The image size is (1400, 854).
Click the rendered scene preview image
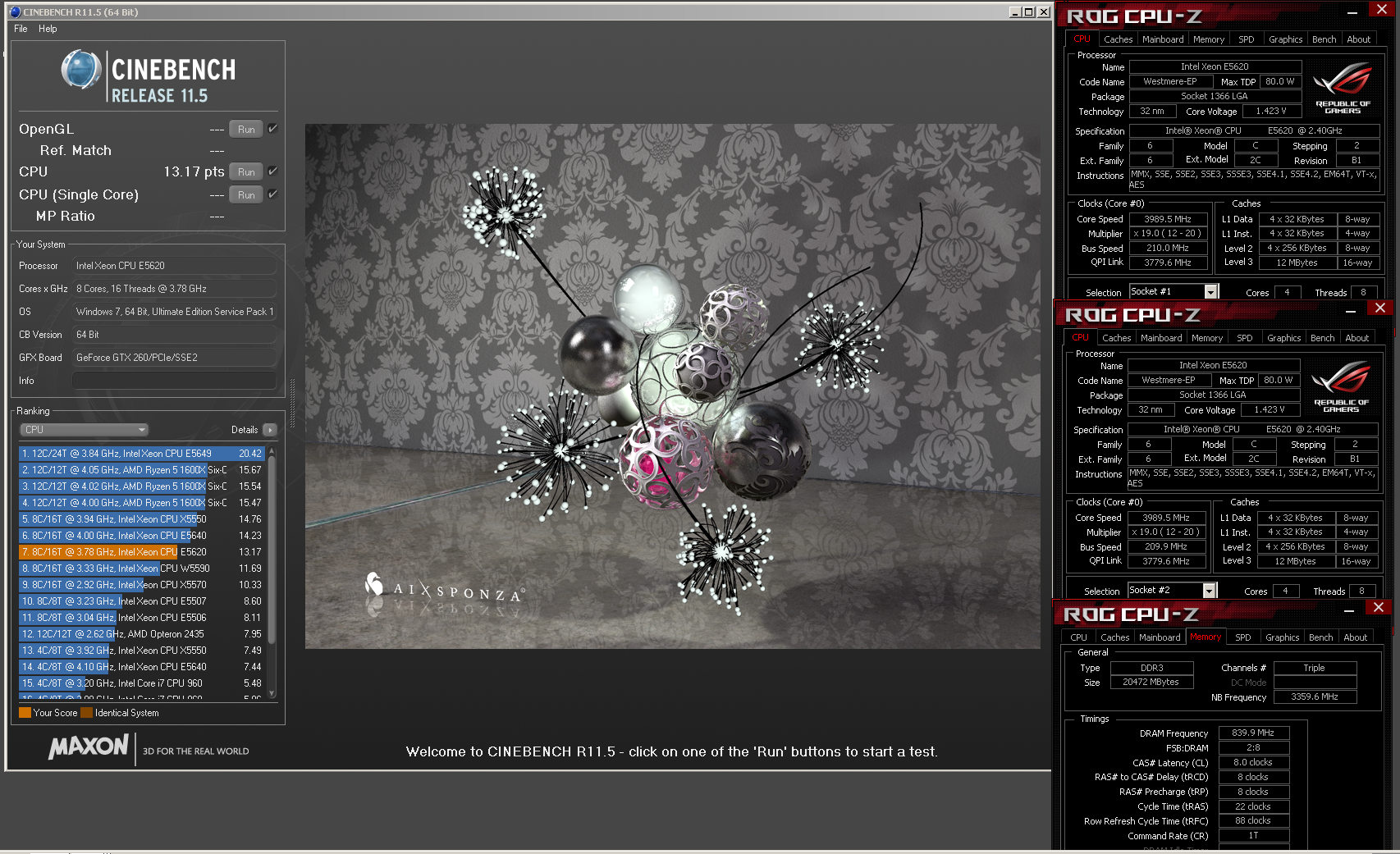(x=673, y=386)
